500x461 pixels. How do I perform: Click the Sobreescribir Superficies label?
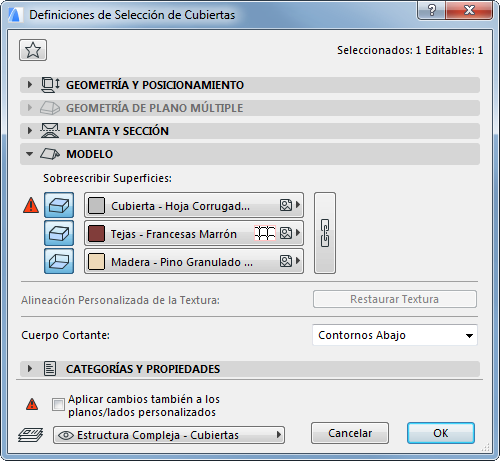(x=107, y=178)
